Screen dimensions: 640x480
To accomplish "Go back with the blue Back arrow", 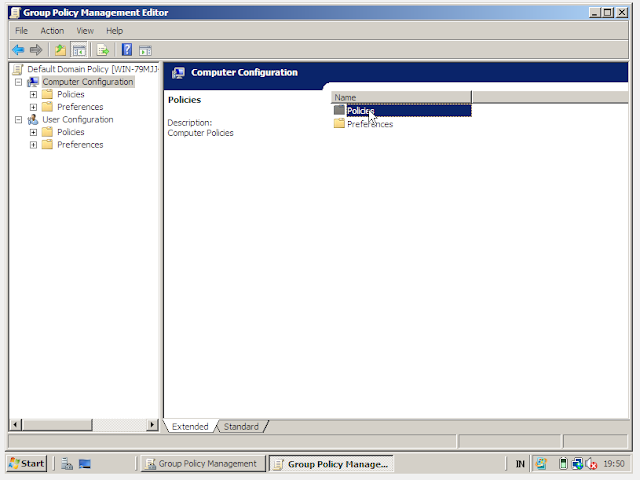I will pos(18,50).
